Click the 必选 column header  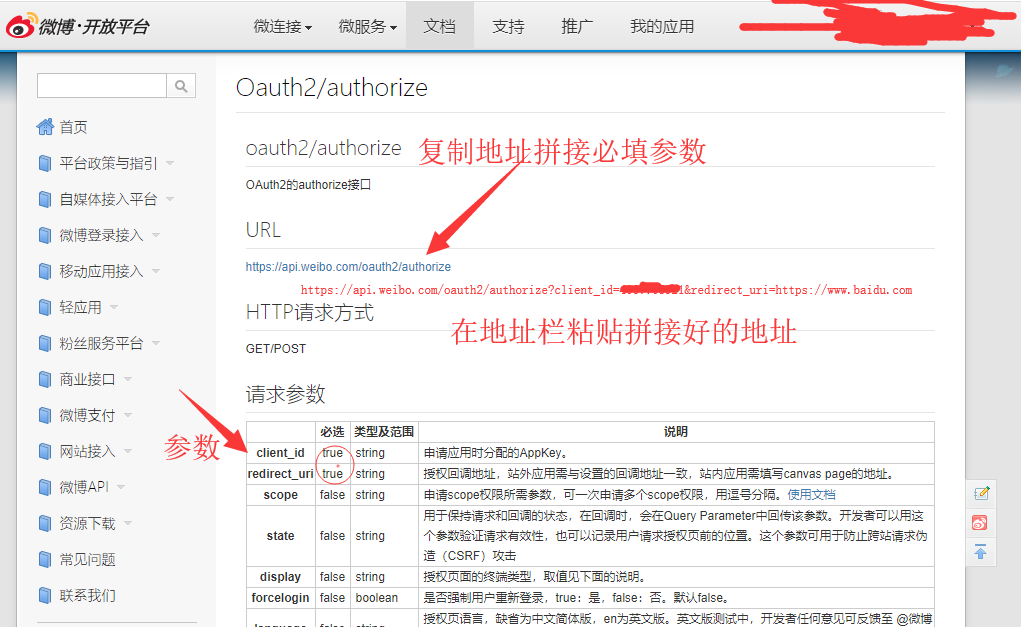tap(332, 432)
